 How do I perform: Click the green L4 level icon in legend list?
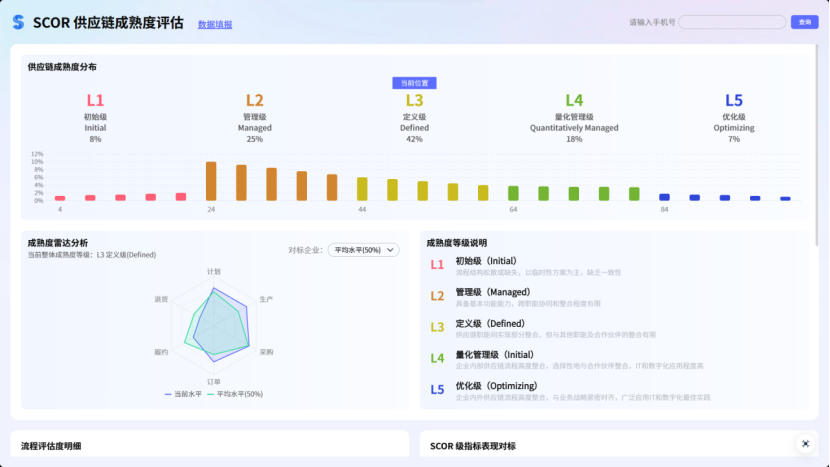tap(437, 358)
